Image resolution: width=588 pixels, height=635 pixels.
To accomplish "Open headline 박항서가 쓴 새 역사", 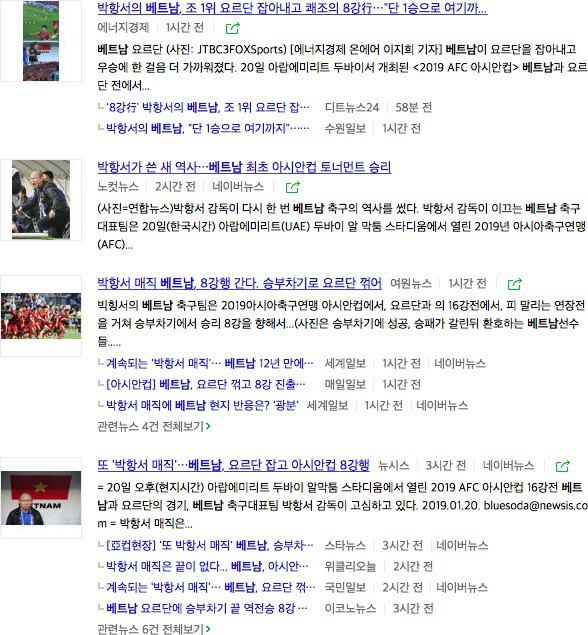I will [x=244, y=166].
